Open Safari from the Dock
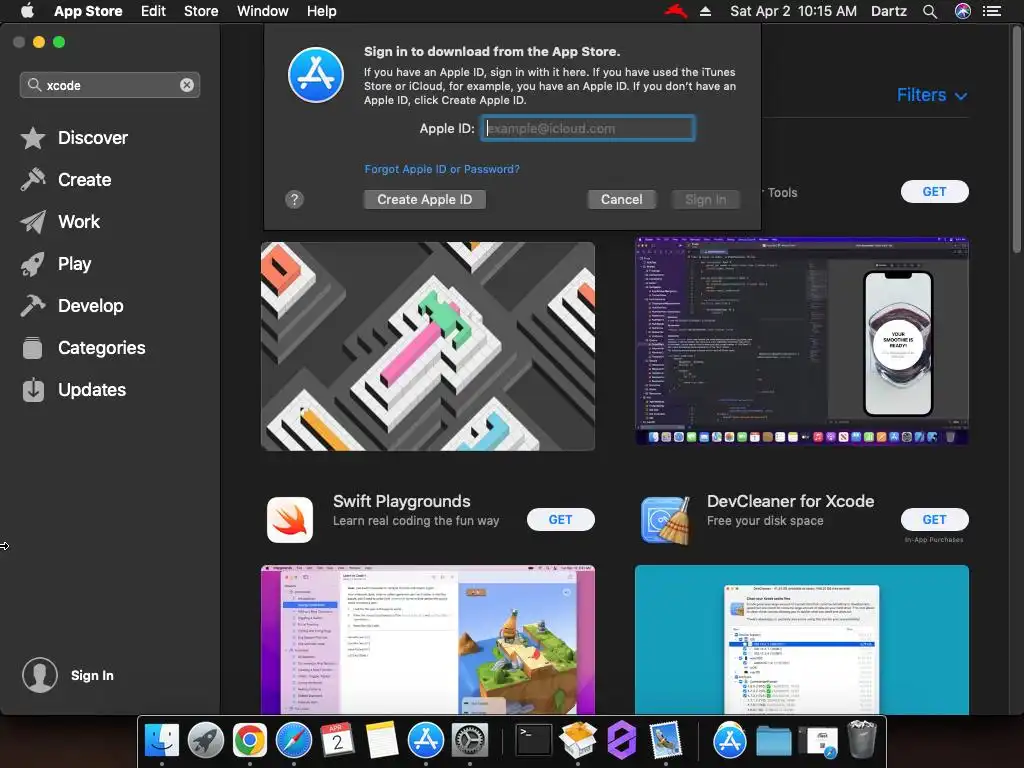 coord(294,740)
